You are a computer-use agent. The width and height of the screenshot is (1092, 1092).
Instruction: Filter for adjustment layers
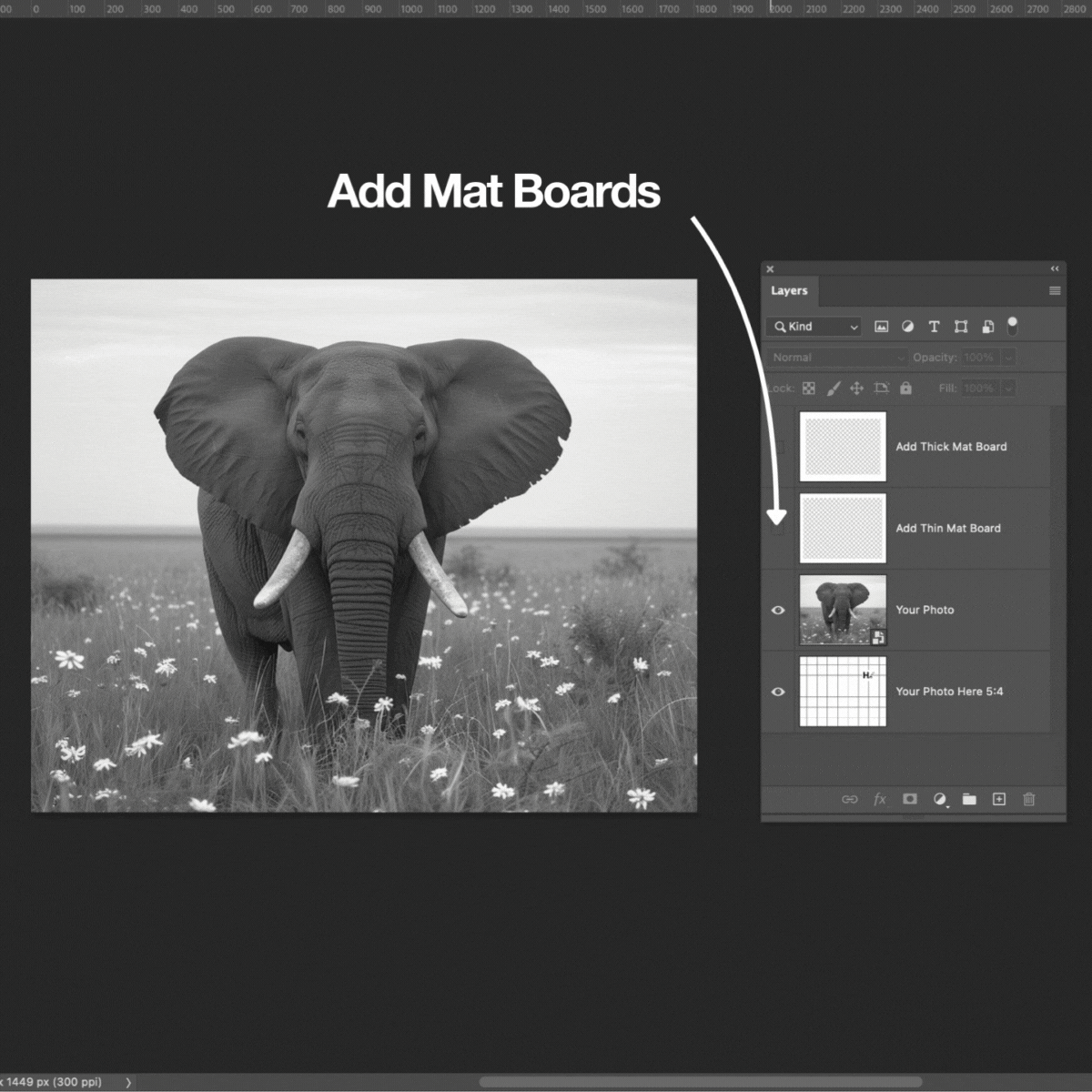click(x=907, y=327)
